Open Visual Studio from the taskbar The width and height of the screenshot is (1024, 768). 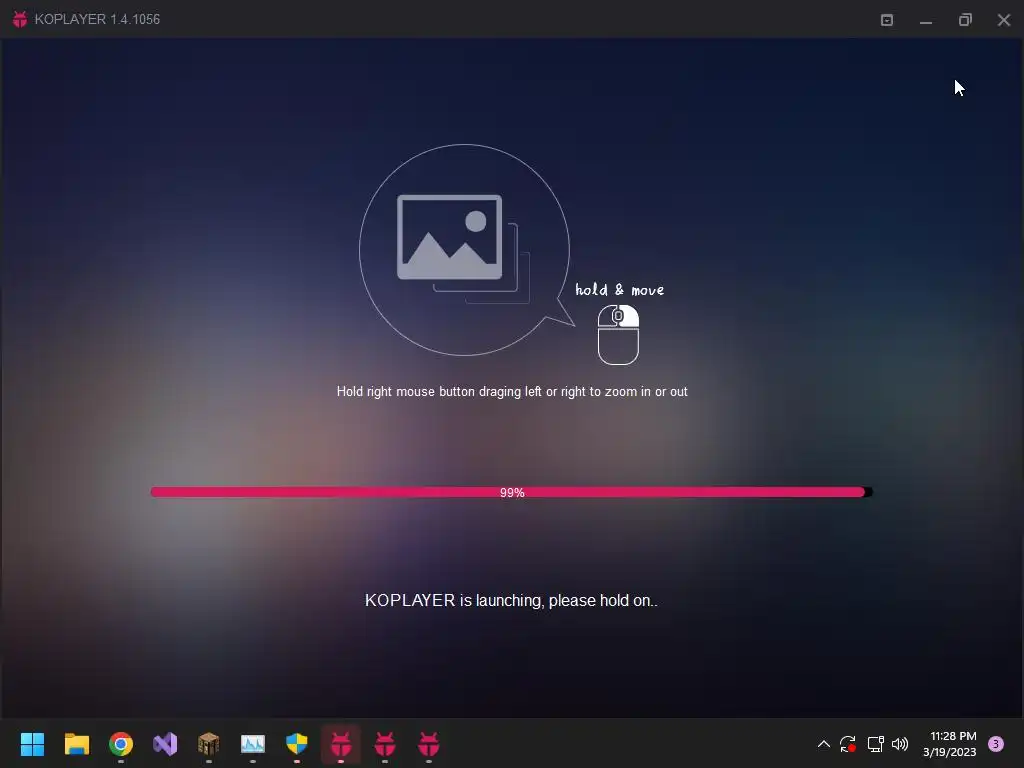click(165, 744)
